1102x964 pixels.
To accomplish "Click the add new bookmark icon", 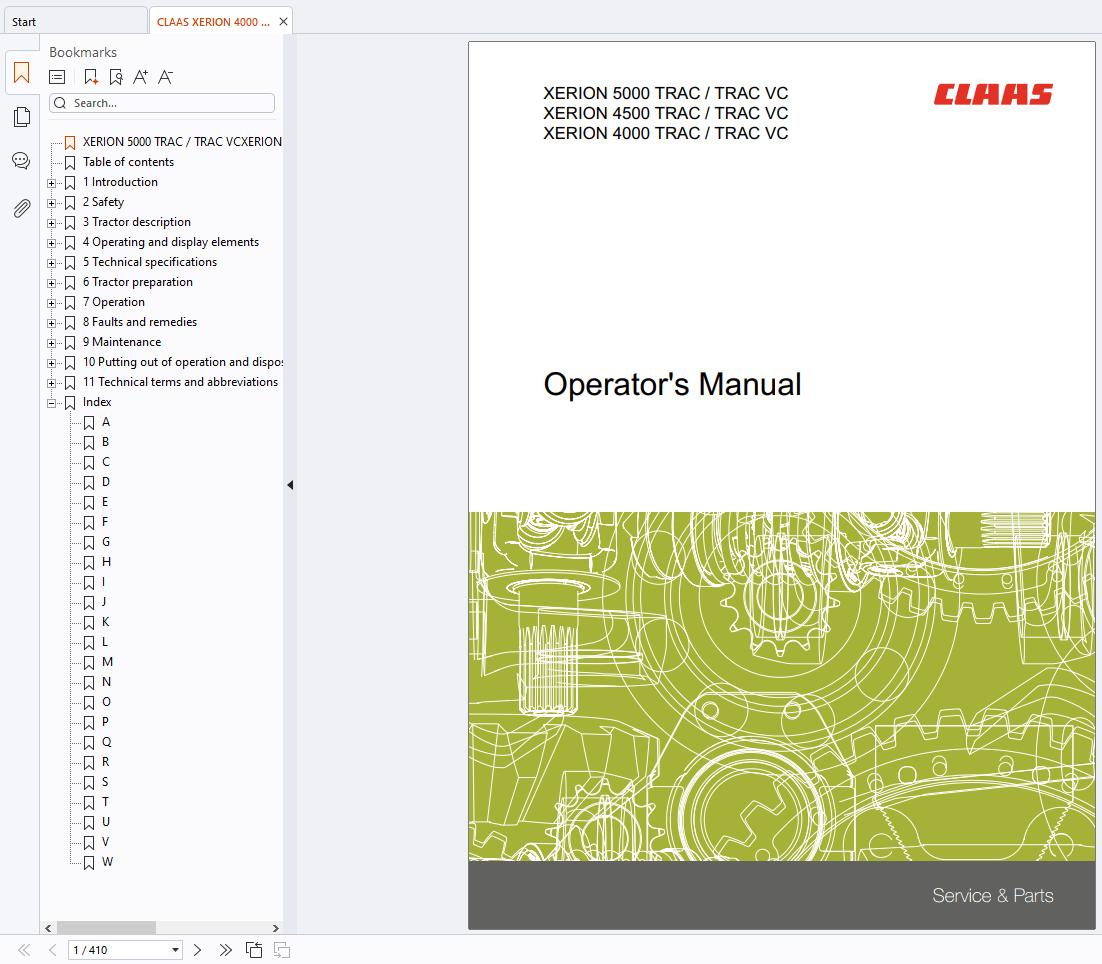I will 91,77.
